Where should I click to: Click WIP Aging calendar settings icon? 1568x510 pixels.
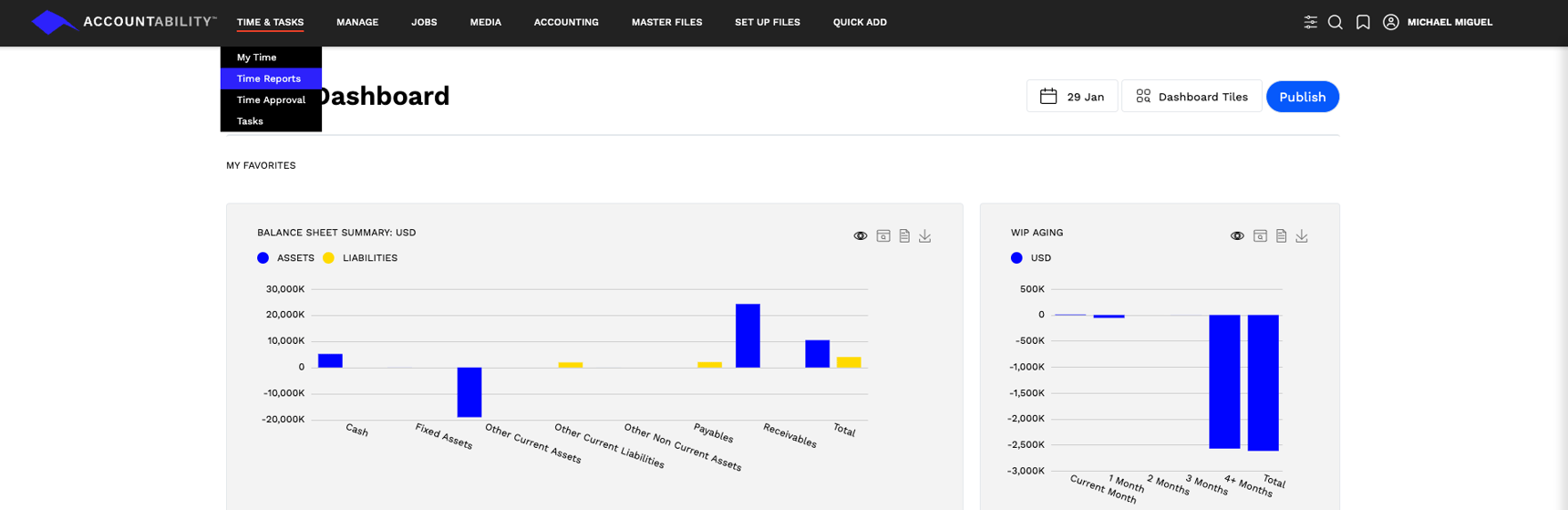pyautogui.click(x=1260, y=236)
